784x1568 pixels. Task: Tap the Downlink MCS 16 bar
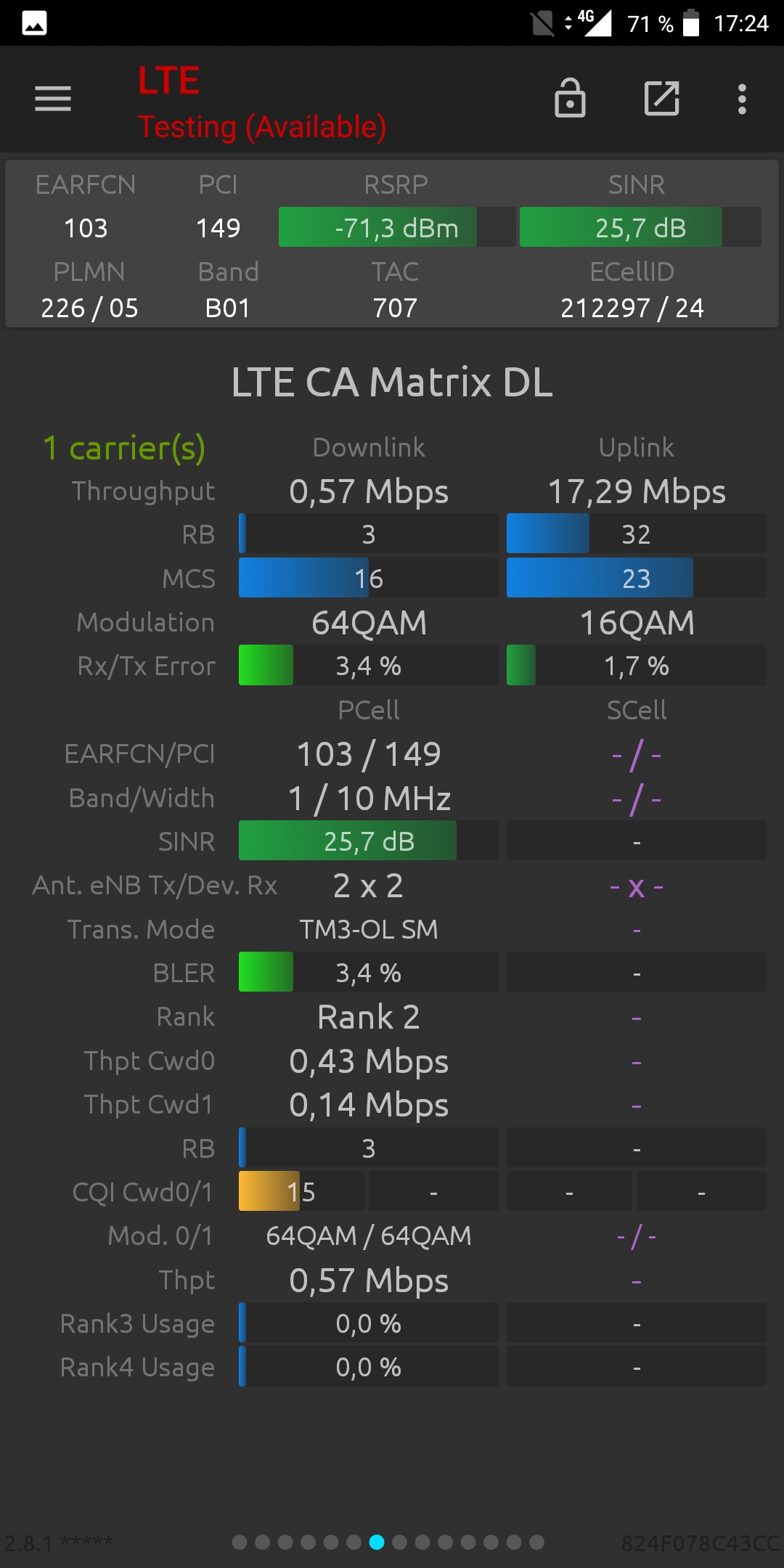click(x=368, y=578)
